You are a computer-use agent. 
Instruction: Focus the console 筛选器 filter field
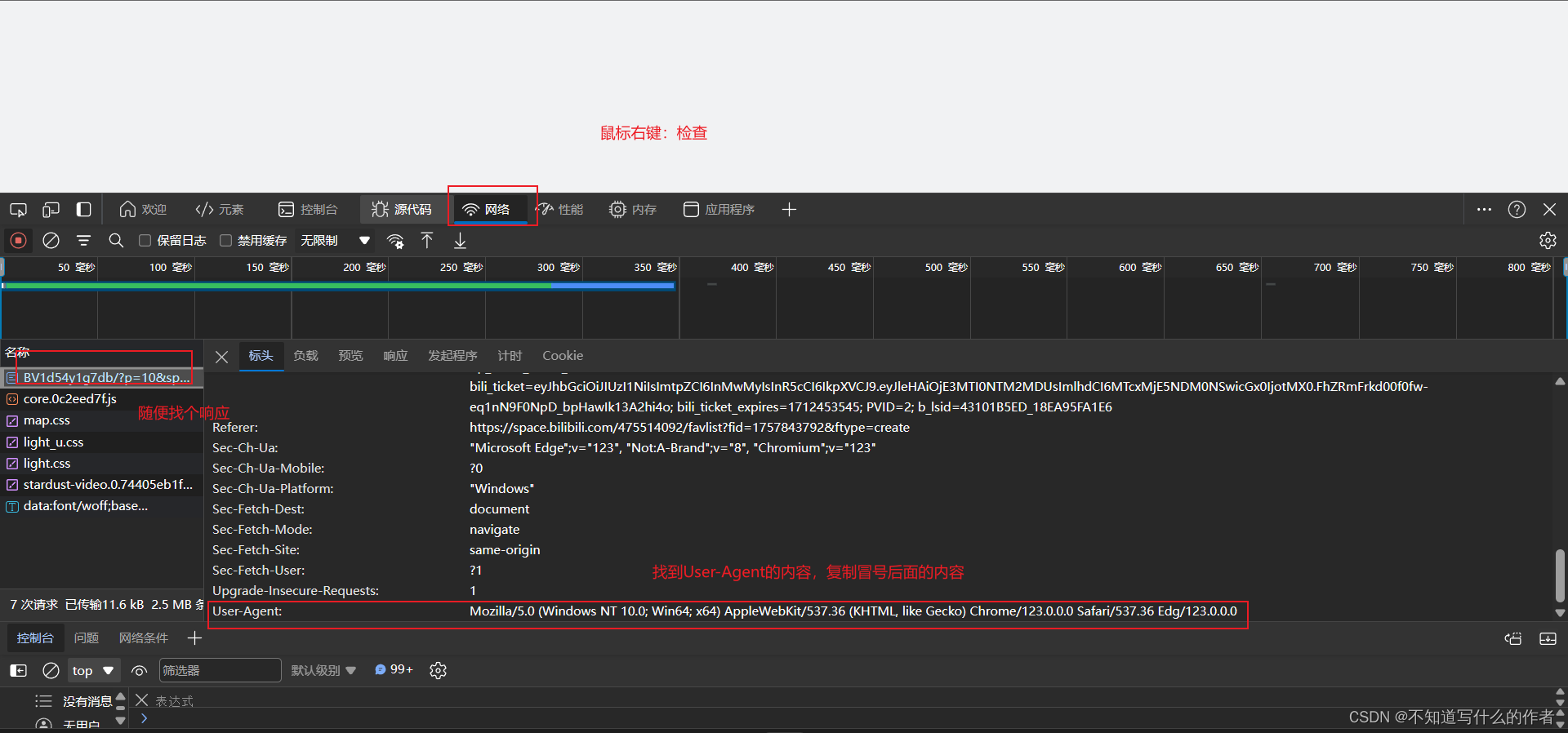tap(220, 671)
